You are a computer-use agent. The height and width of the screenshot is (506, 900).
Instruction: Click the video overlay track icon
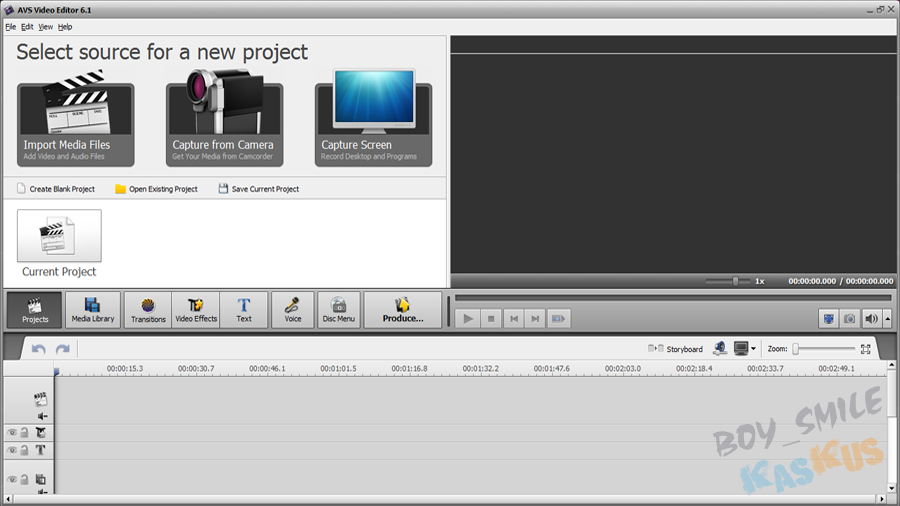click(x=41, y=479)
